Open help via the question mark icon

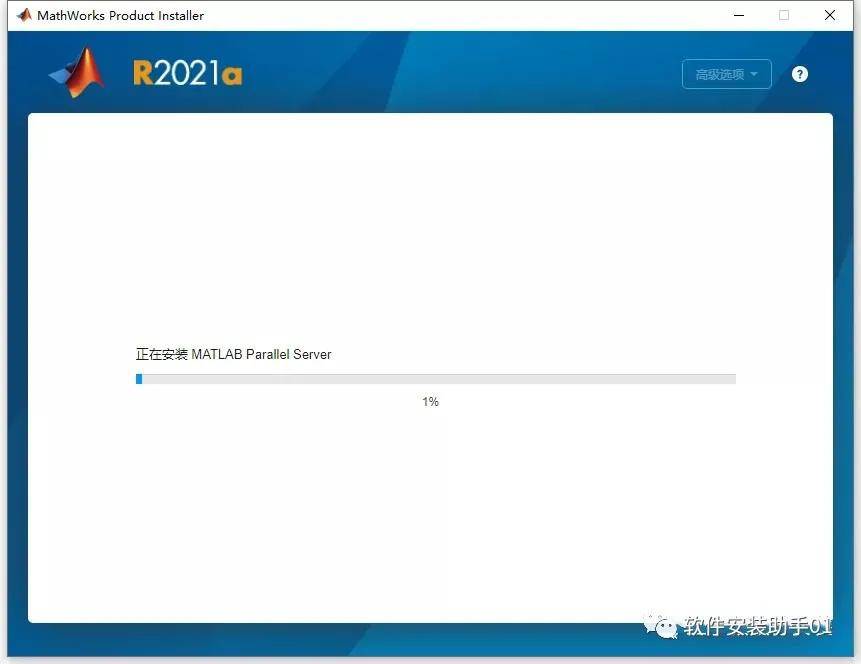800,74
